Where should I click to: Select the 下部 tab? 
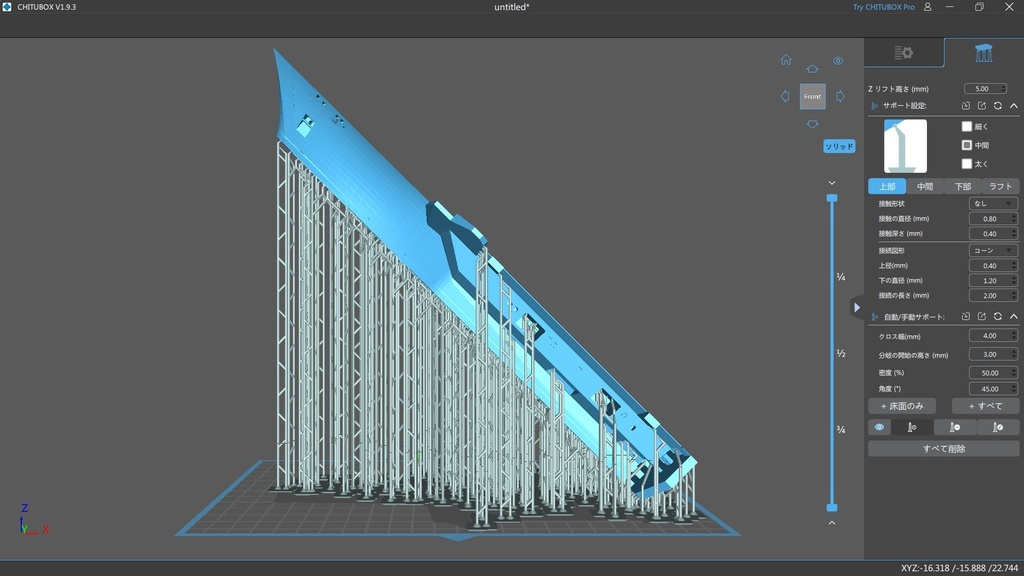click(x=963, y=186)
